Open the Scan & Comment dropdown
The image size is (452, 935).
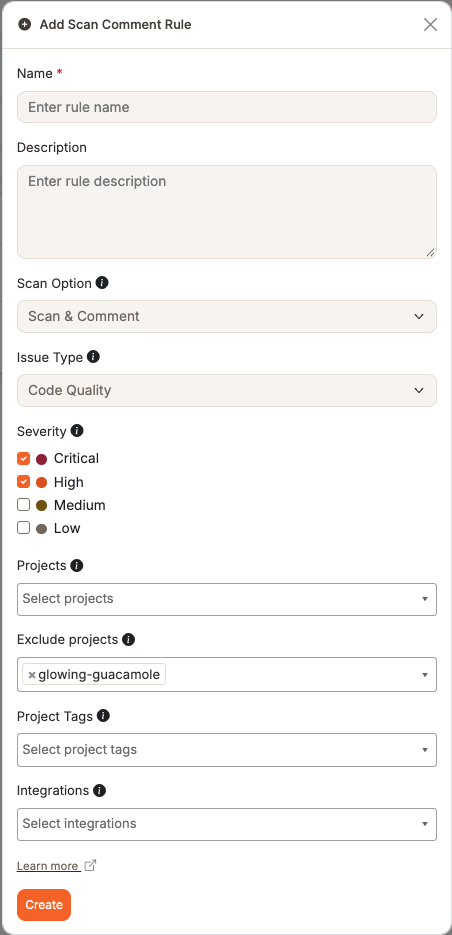tap(227, 317)
